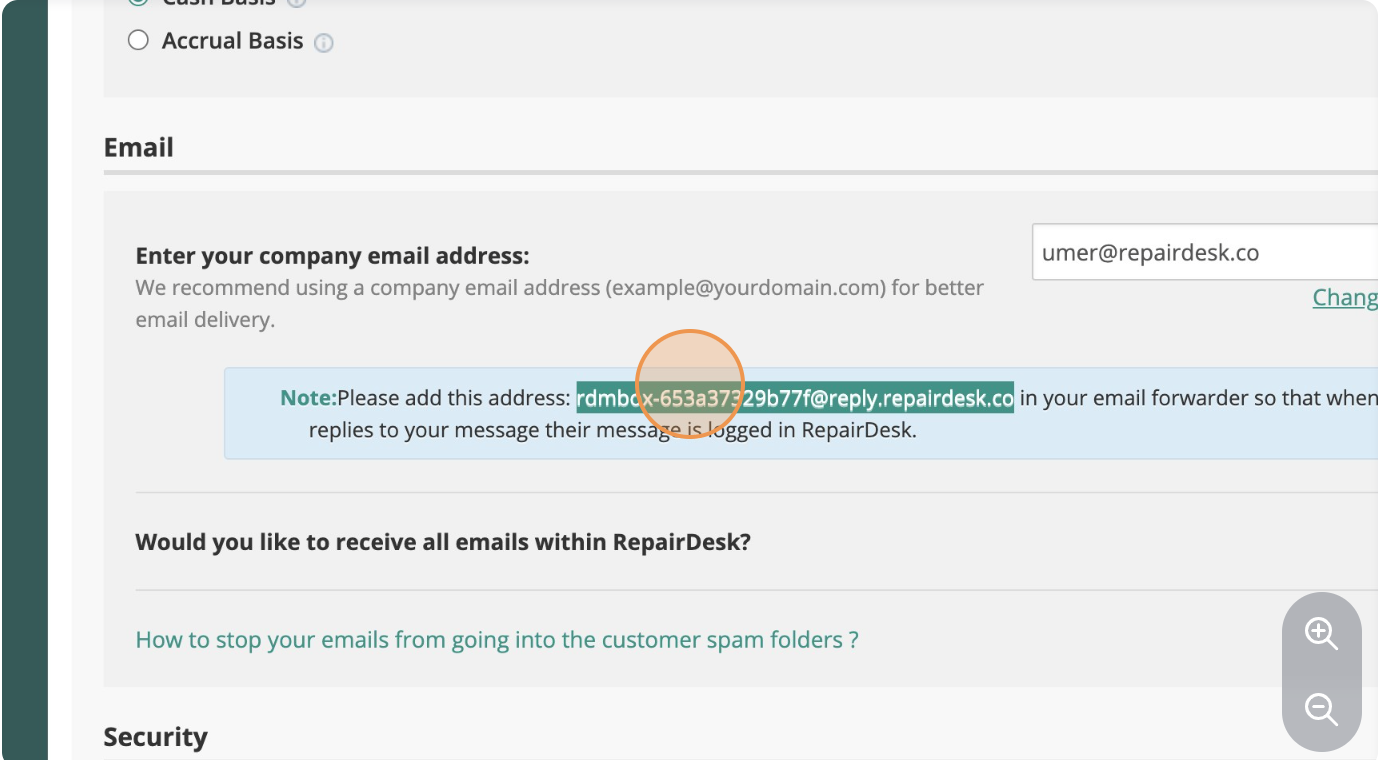Click the 'Enter your company email address' label

332,255
